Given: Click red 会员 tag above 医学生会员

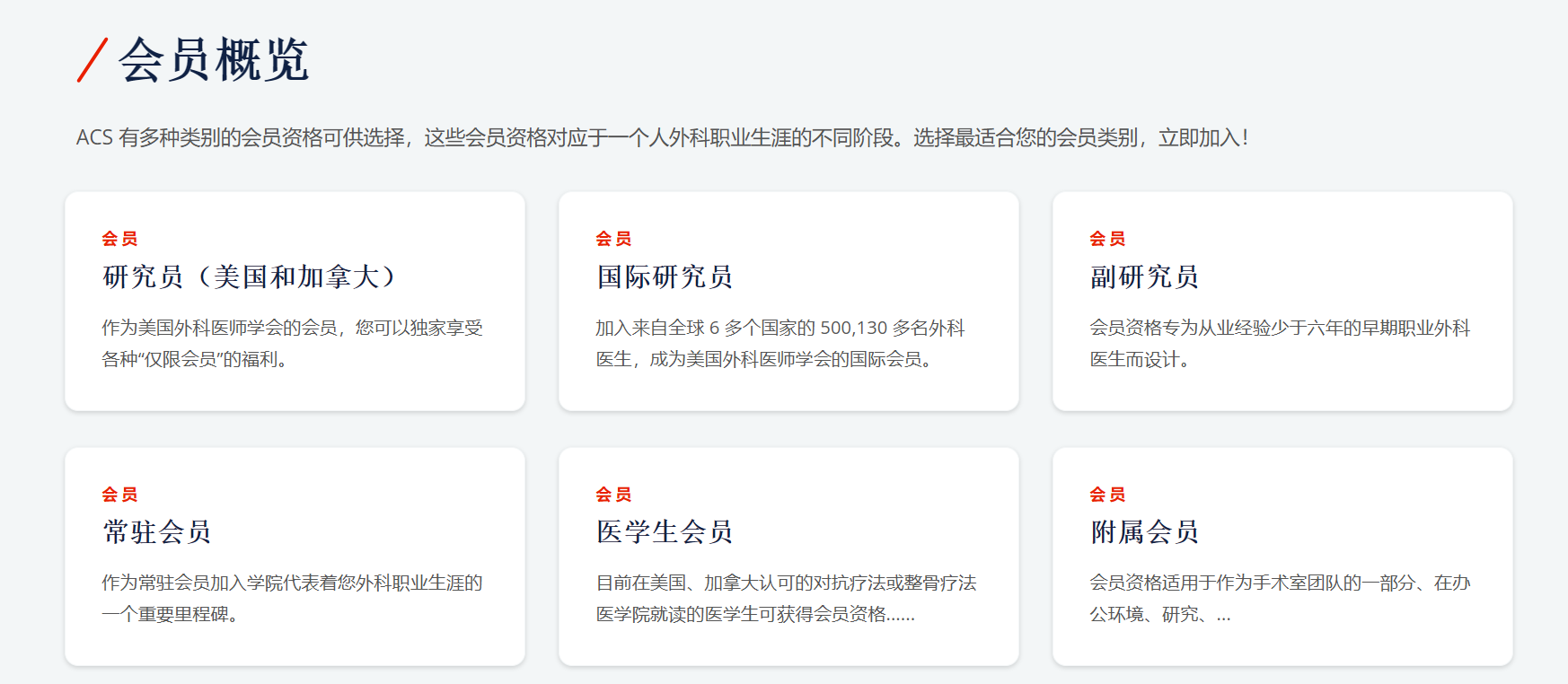Looking at the screenshot, I should (x=613, y=495).
